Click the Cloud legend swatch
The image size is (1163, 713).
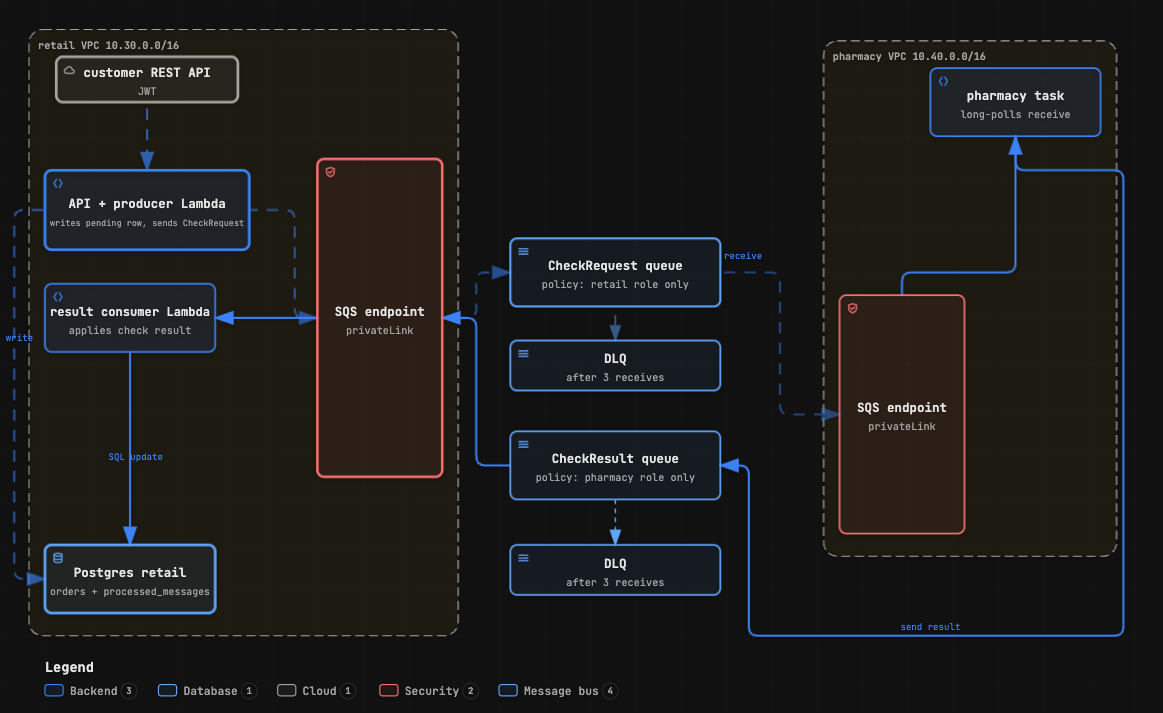click(286, 691)
